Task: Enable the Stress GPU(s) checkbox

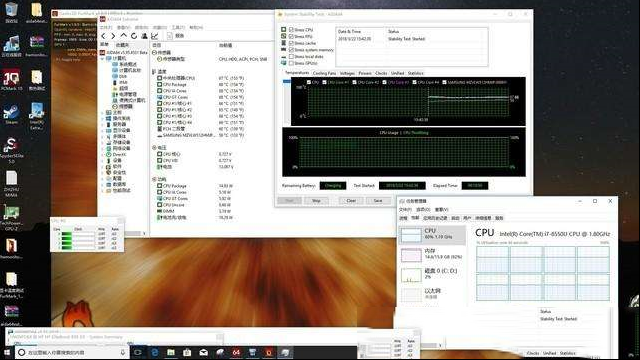Action: (291, 63)
